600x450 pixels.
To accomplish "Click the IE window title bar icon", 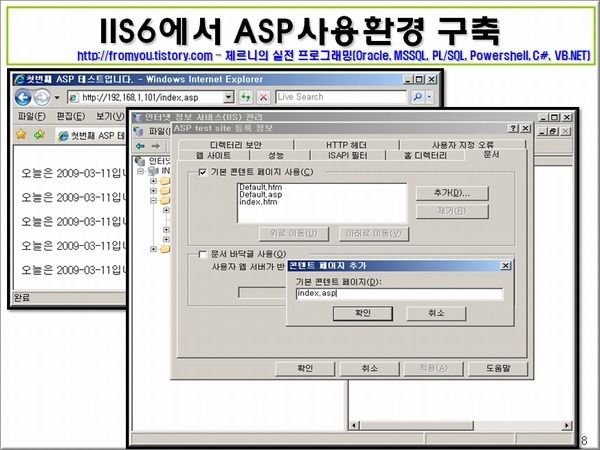I will click(19, 80).
